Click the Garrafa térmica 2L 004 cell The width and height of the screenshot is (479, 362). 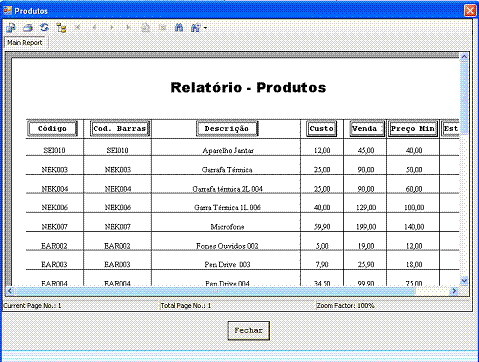tap(227, 189)
